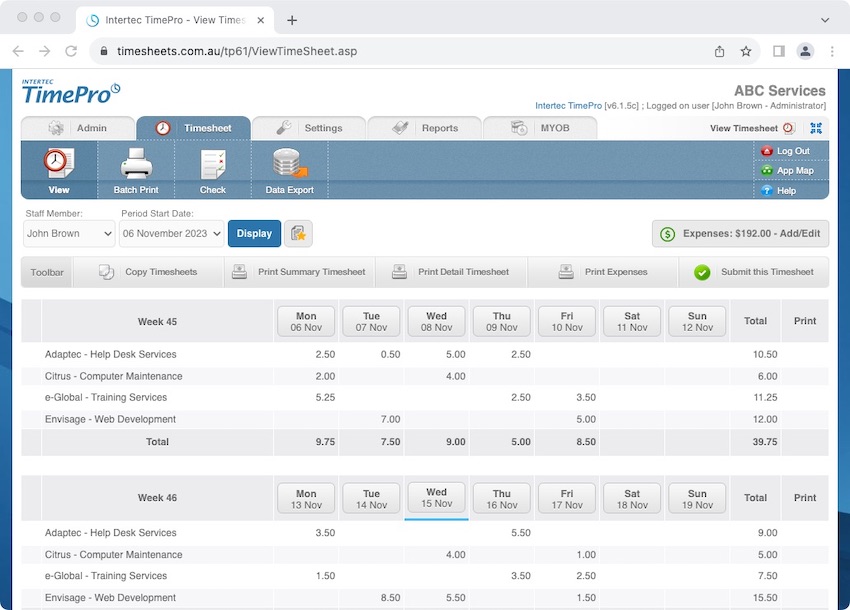
Task: Click the blue Help question icon
Action: [767, 190]
